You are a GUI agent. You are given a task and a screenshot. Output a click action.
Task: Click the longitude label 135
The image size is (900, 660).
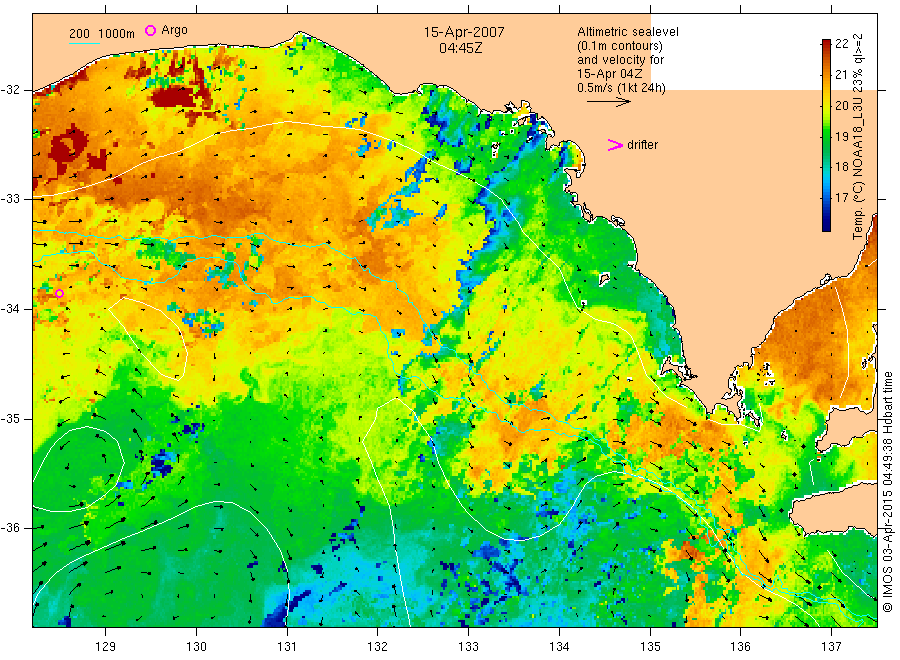point(650,647)
